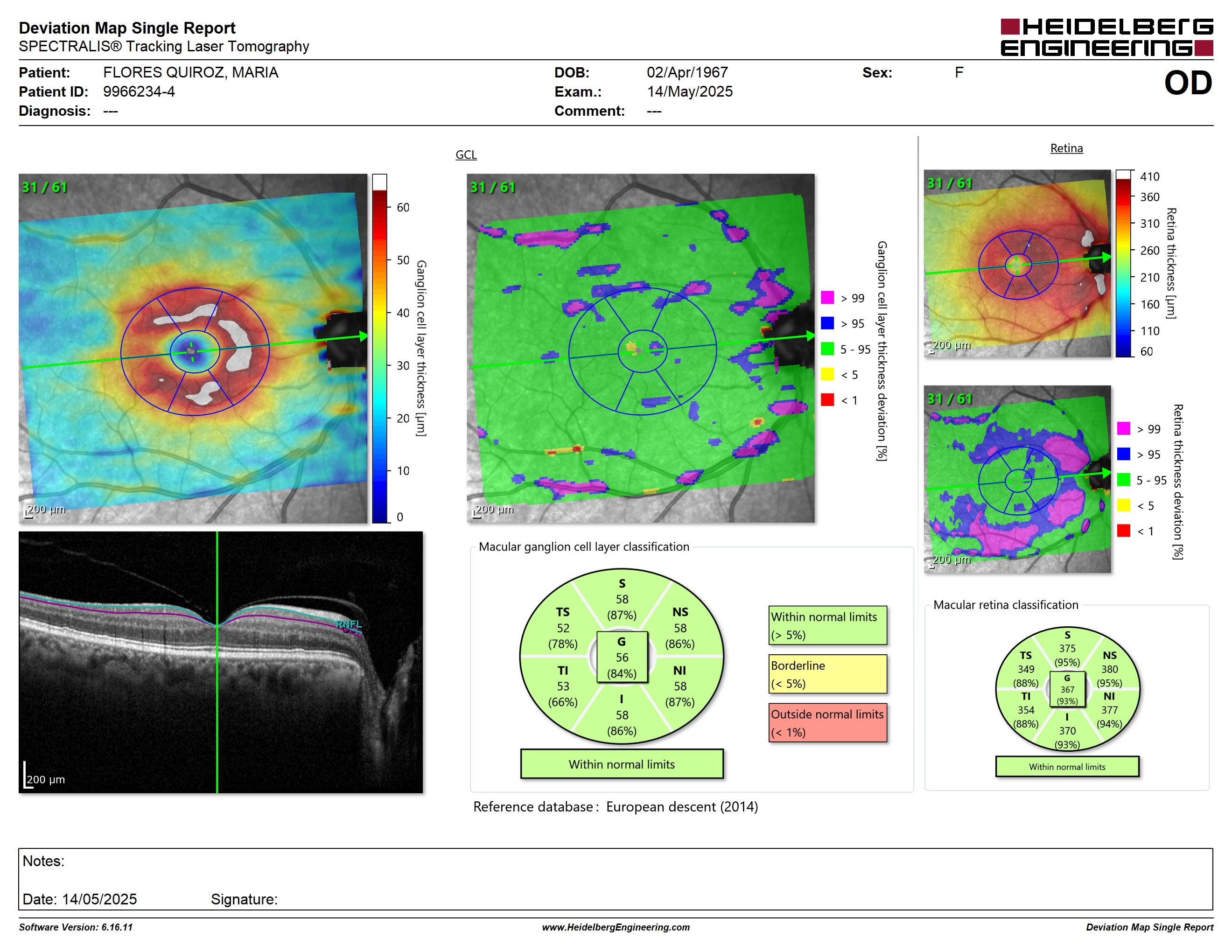Viewport: 1232px width, 952px height.
Task: Click the GCL I sector 58 (86%)
Action: 622,715
